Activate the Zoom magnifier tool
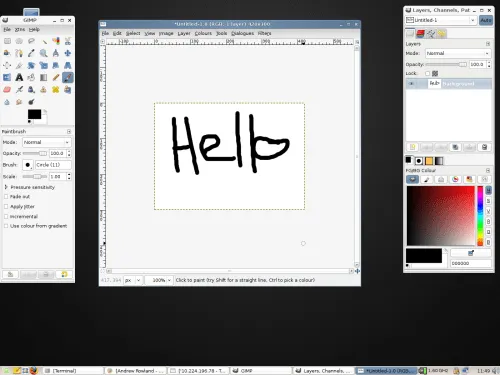The height and width of the screenshot is (375, 500). [43, 53]
